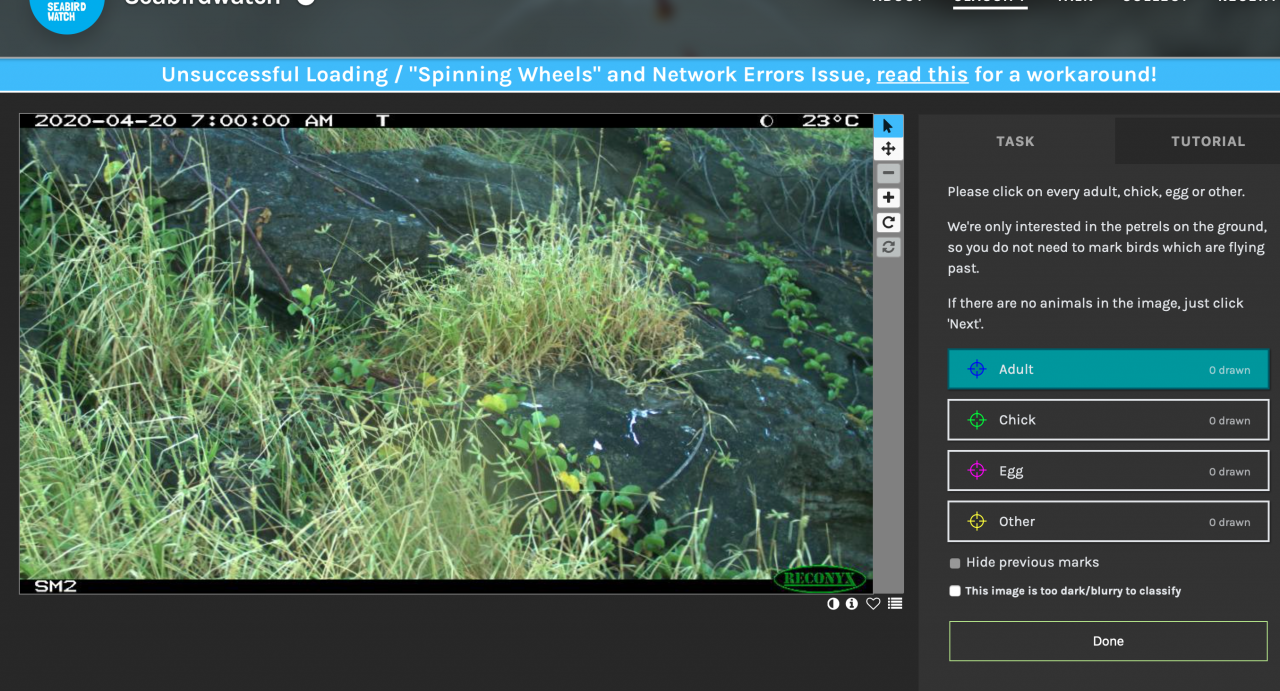Click the "If there are no animals" note
Image resolution: width=1280 pixels, height=691 pixels.
tap(1096, 312)
